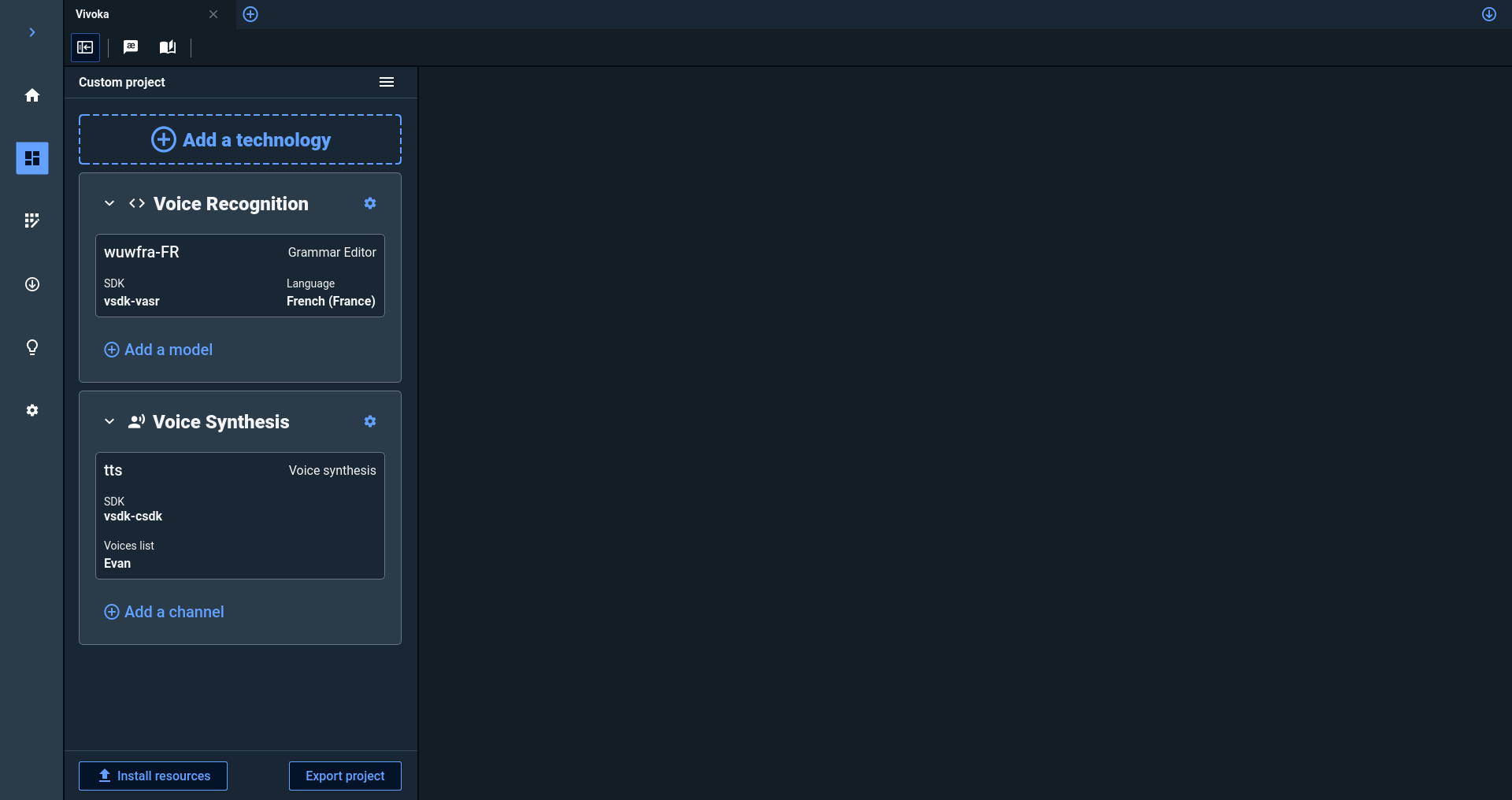
Task: Click the Export project button
Action: click(345, 776)
